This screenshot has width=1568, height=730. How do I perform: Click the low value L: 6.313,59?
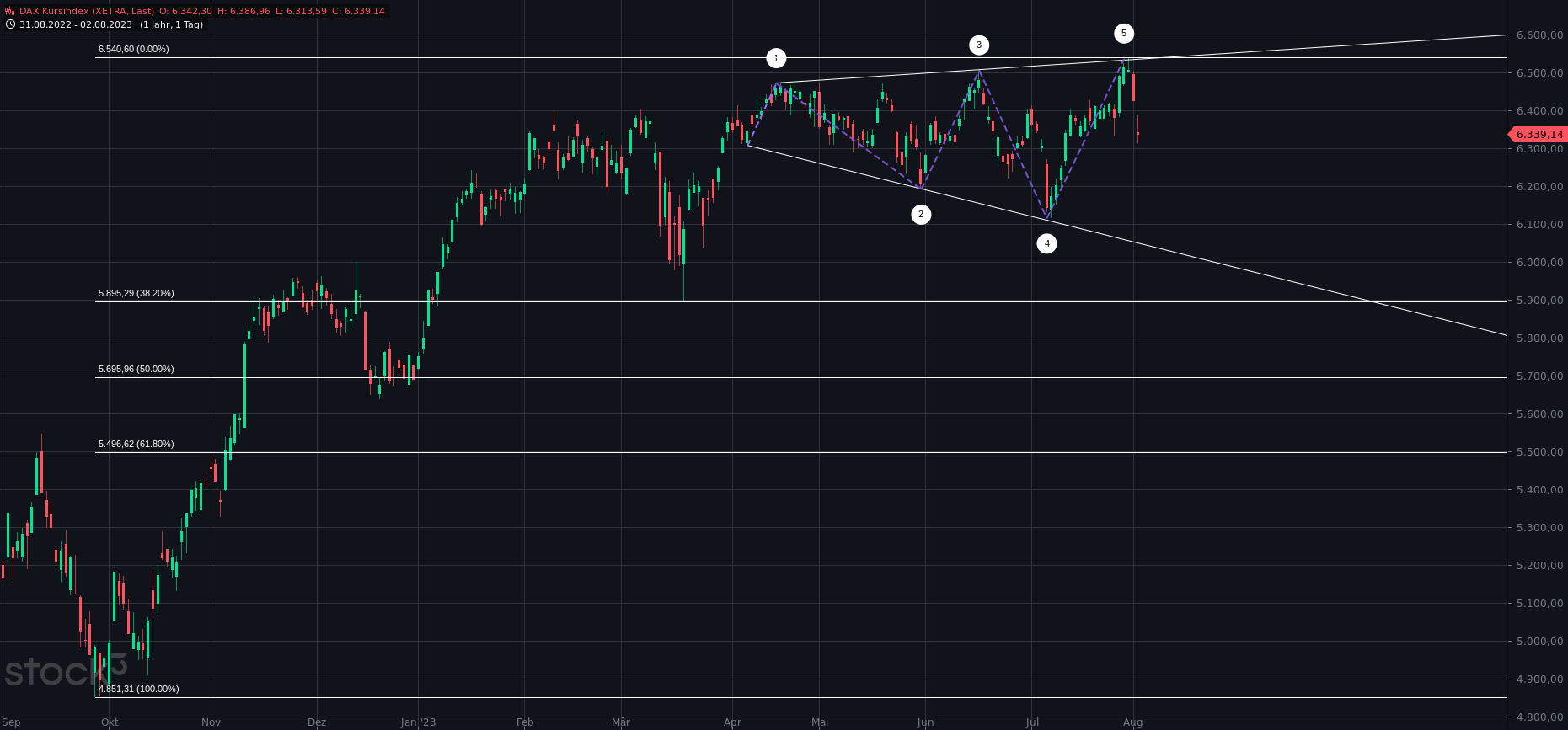pos(301,11)
